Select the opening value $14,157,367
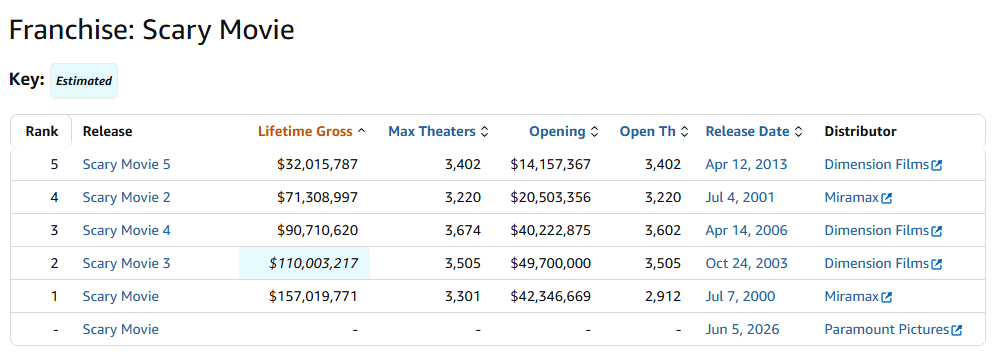 551,164
